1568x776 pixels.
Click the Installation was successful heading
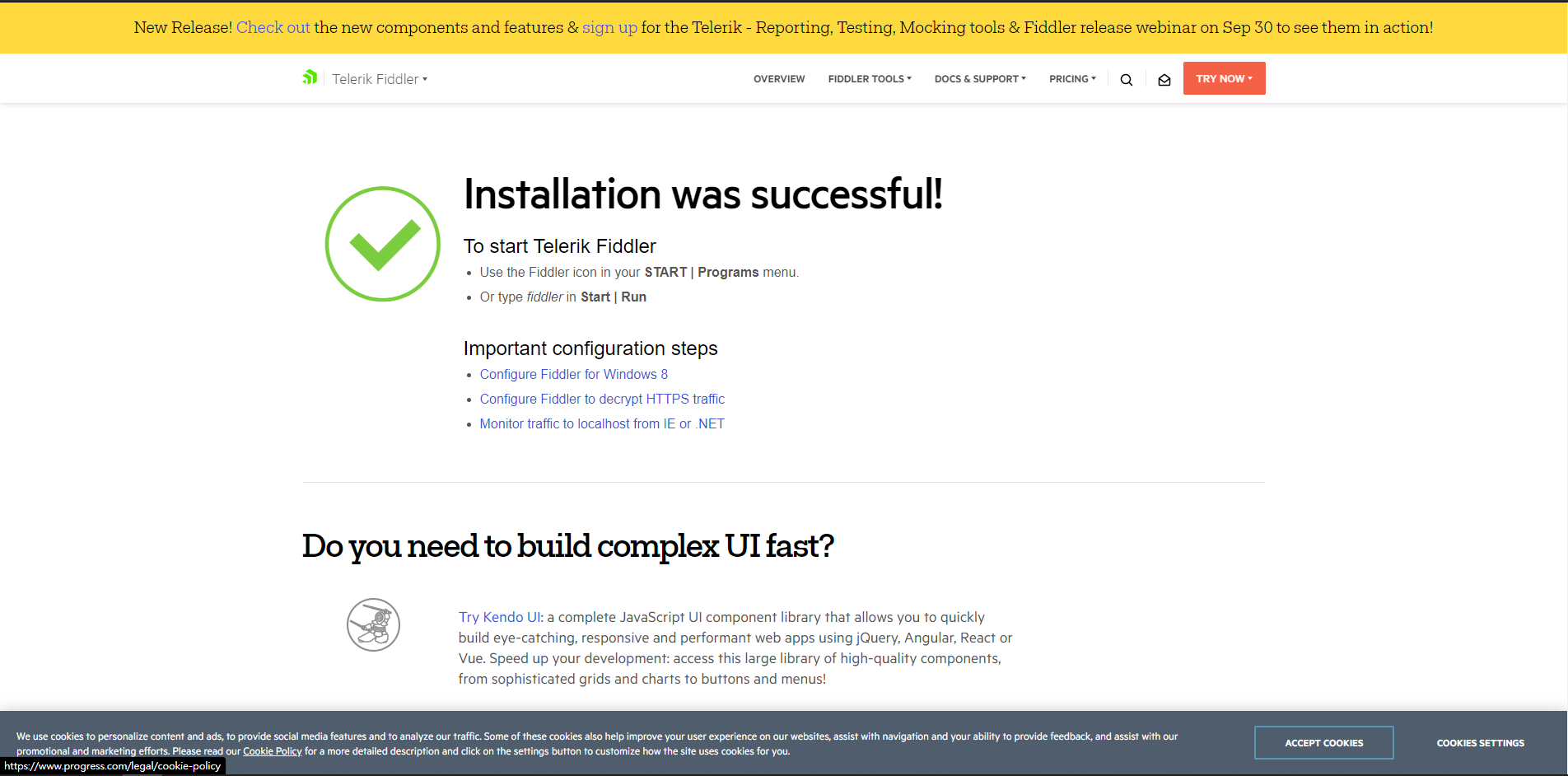(703, 194)
